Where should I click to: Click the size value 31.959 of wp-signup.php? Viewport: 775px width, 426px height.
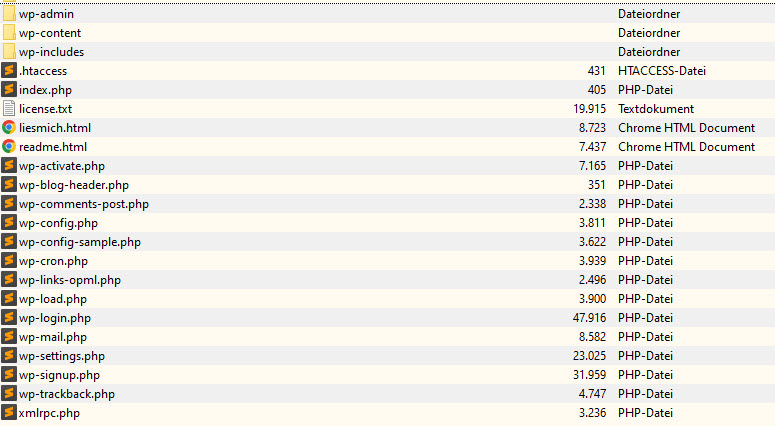589,375
